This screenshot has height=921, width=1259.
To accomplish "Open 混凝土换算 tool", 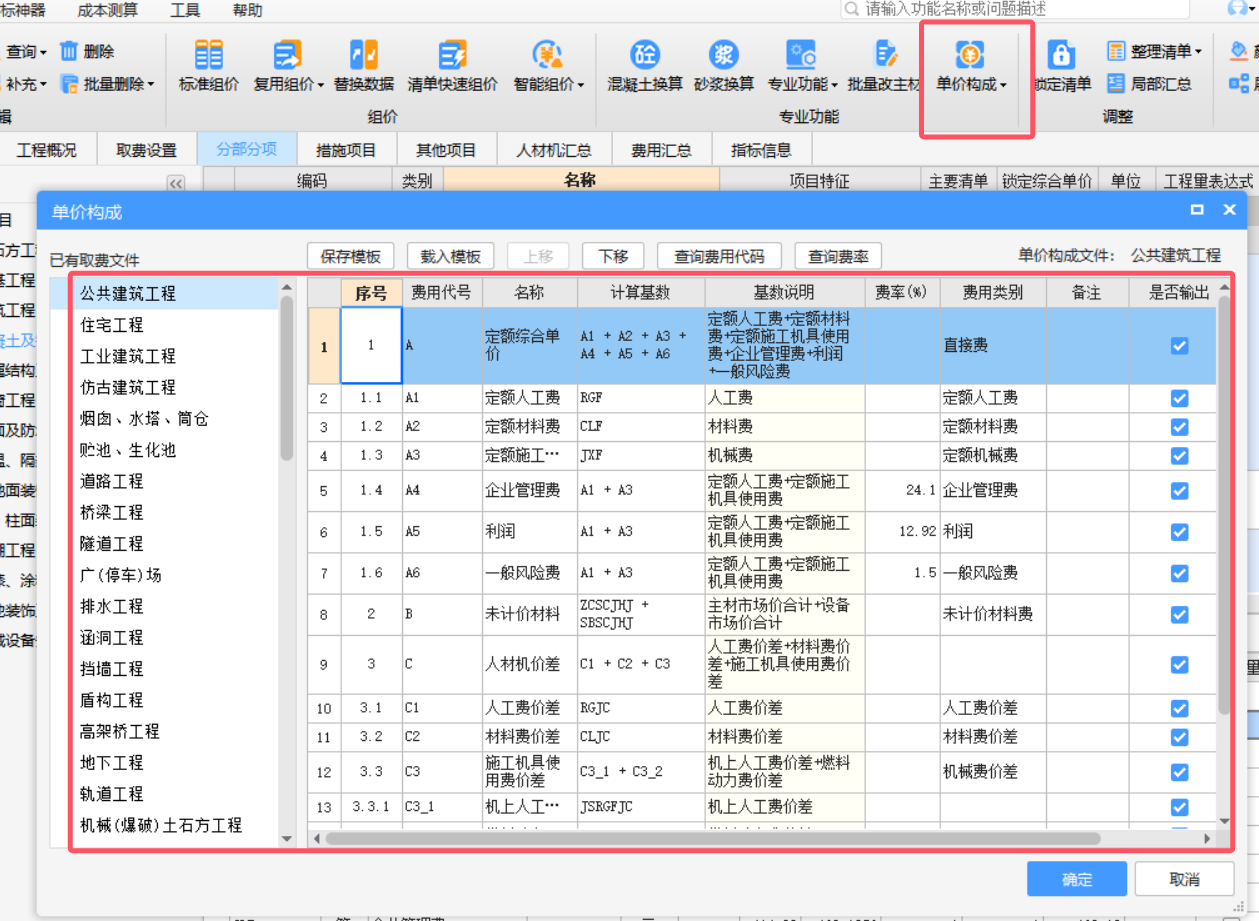I will point(645,54).
